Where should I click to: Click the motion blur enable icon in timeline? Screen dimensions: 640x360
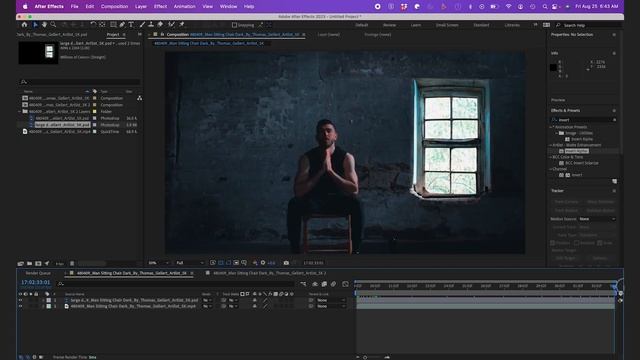(333, 284)
